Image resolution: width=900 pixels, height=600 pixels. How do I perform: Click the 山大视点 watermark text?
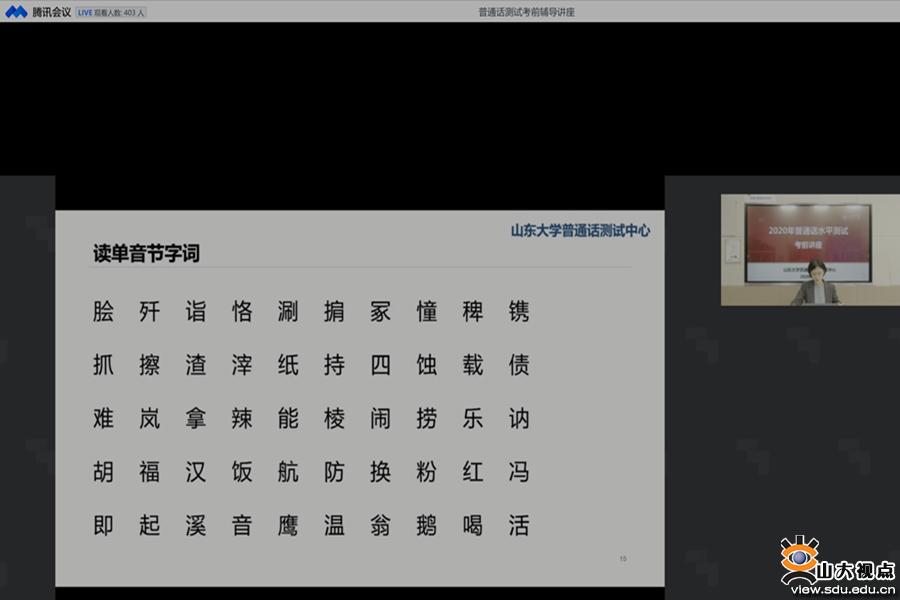coord(856,570)
